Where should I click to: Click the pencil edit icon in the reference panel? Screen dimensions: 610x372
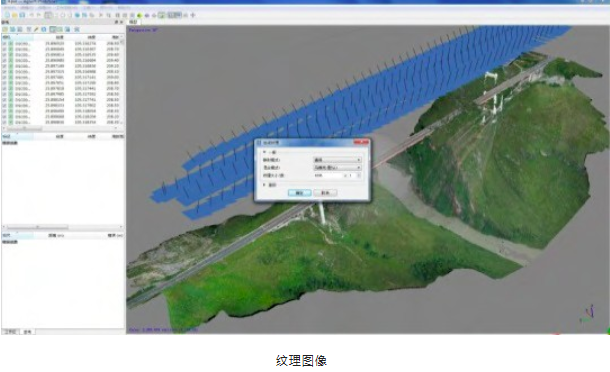click(x=36, y=29)
